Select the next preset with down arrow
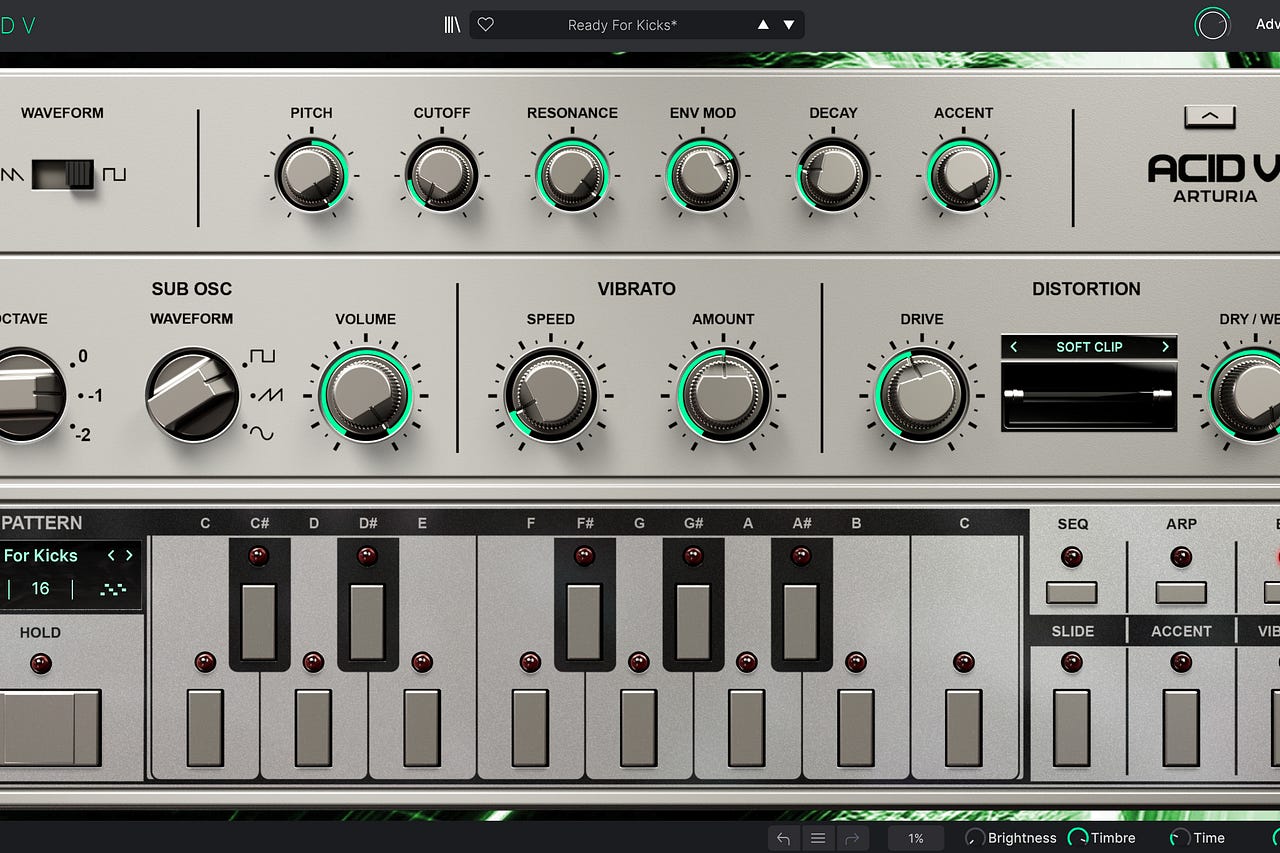This screenshot has width=1280, height=853. (x=789, y=25)
